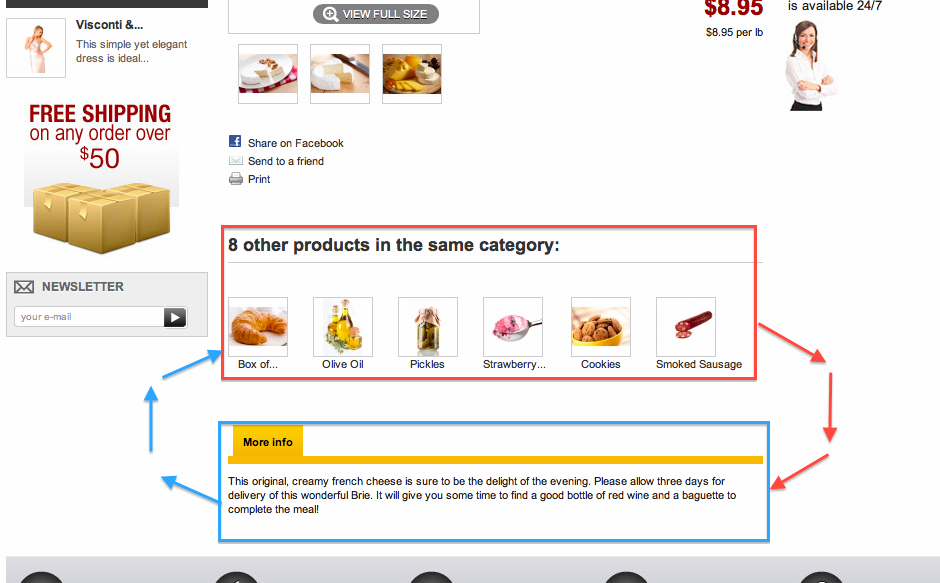Click the envelope Send to a friend icon
This screenshot has width=940, height=583.
(x=236, y=161)
